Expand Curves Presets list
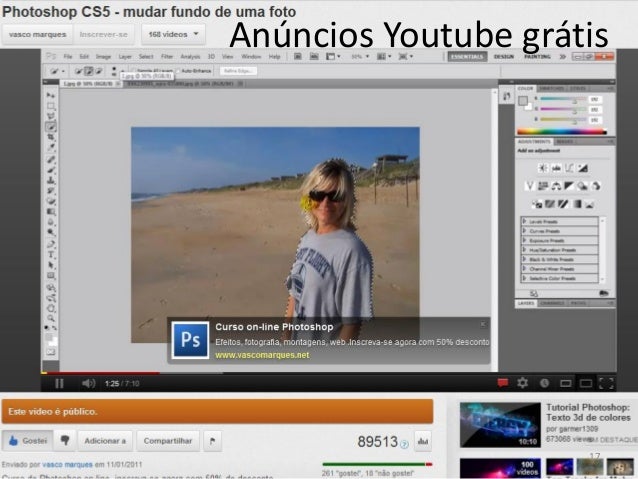The height and width of the screenshot is (479, 638). [524, 231]
